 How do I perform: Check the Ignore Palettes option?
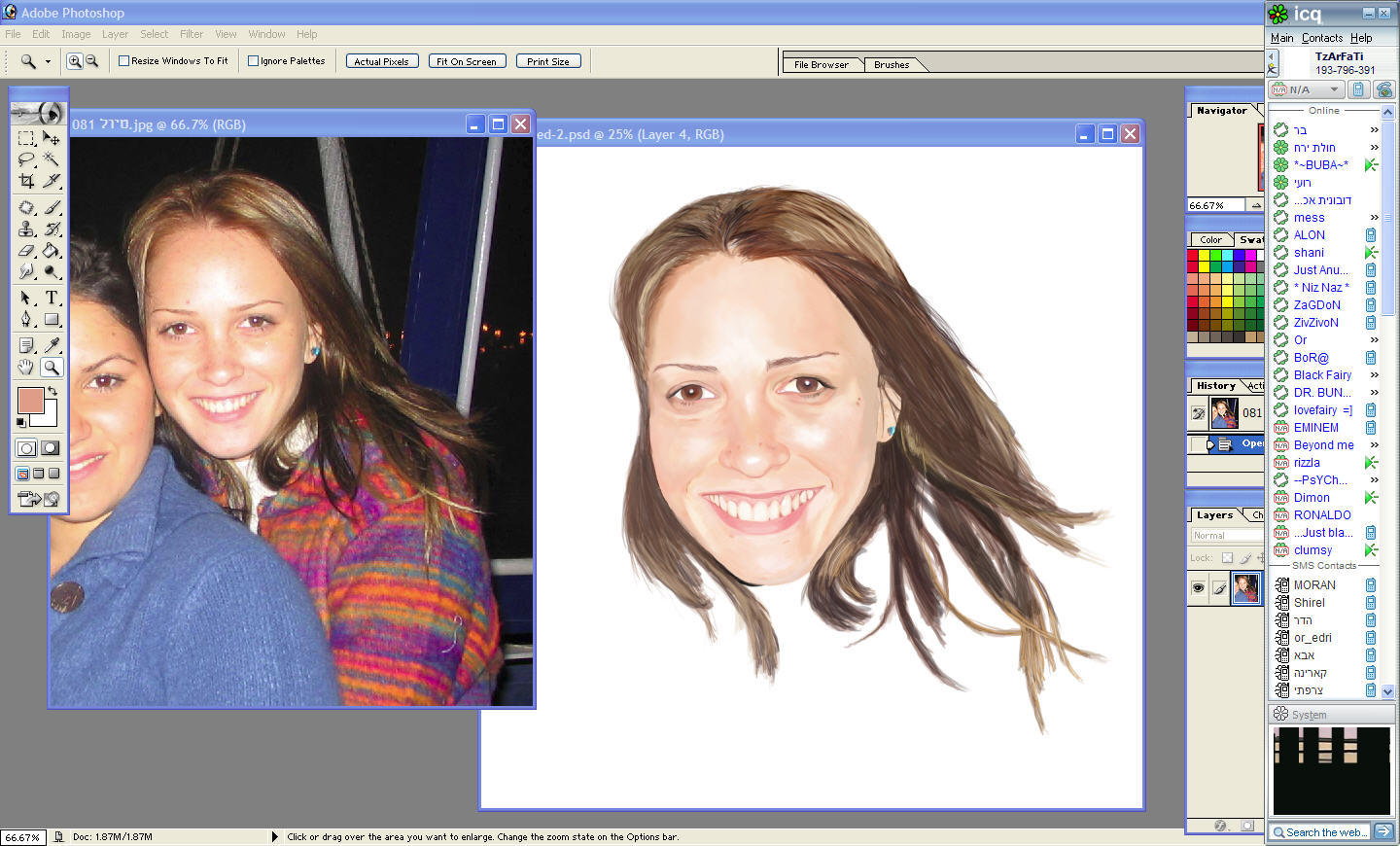tap(254, 61)
